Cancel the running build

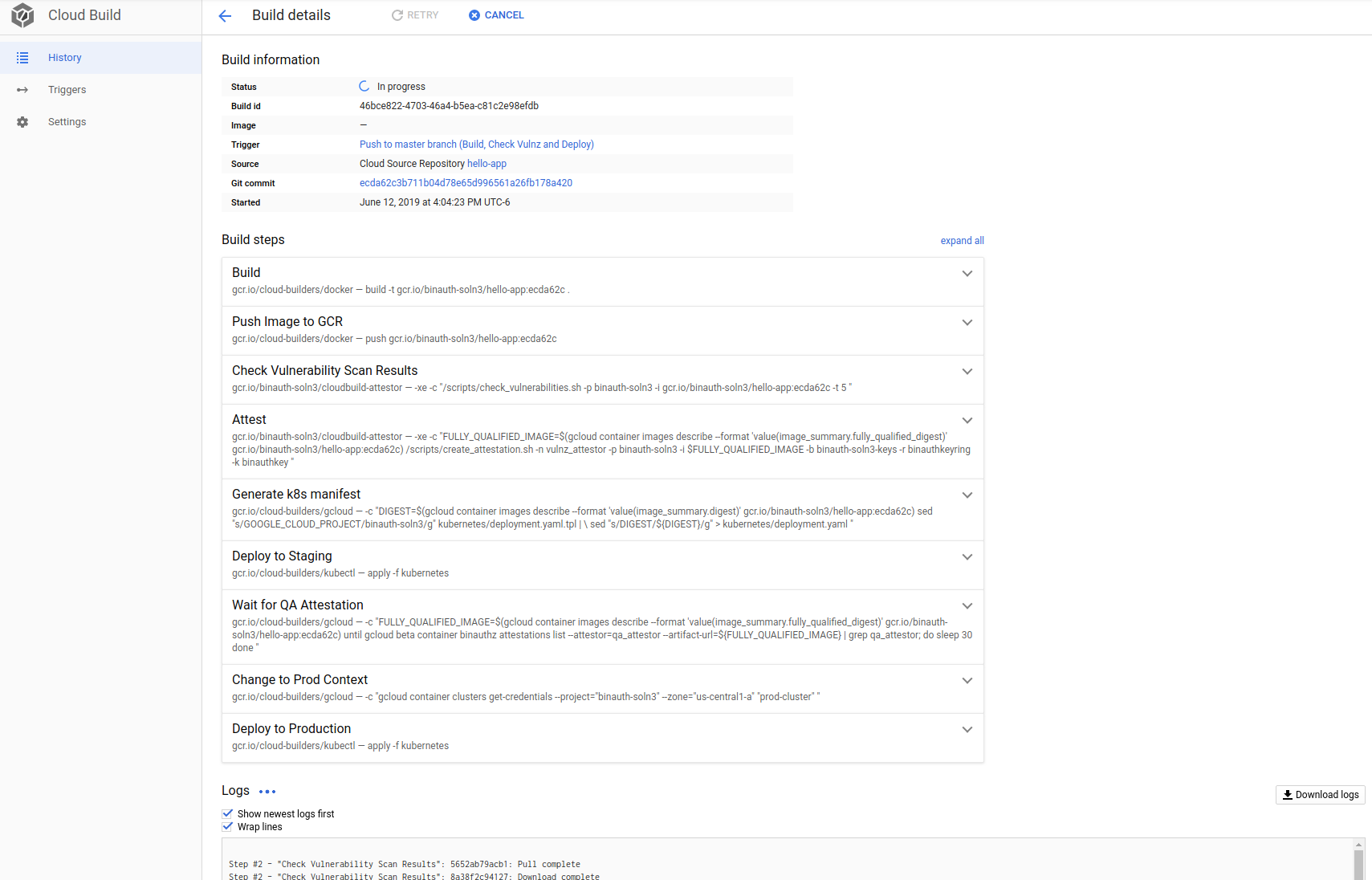(x=496, y=15)
